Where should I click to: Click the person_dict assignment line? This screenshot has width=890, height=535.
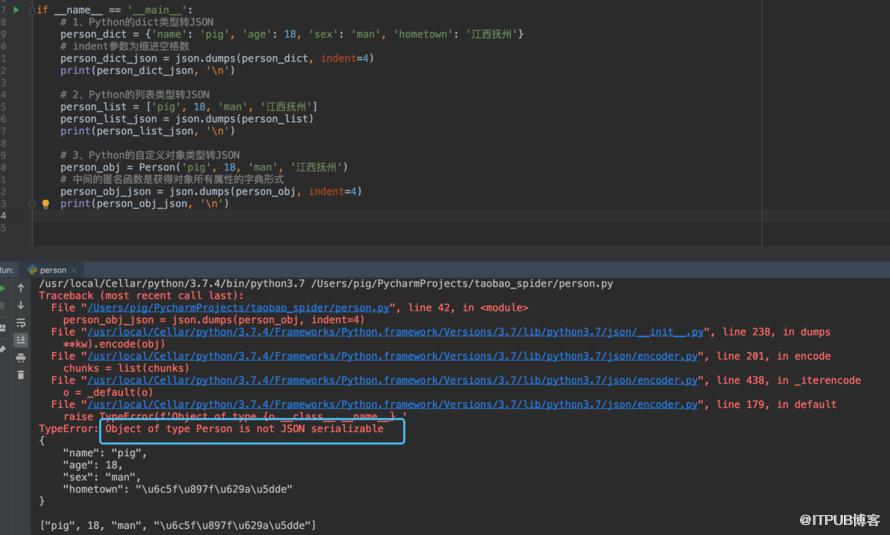point(292,34)
